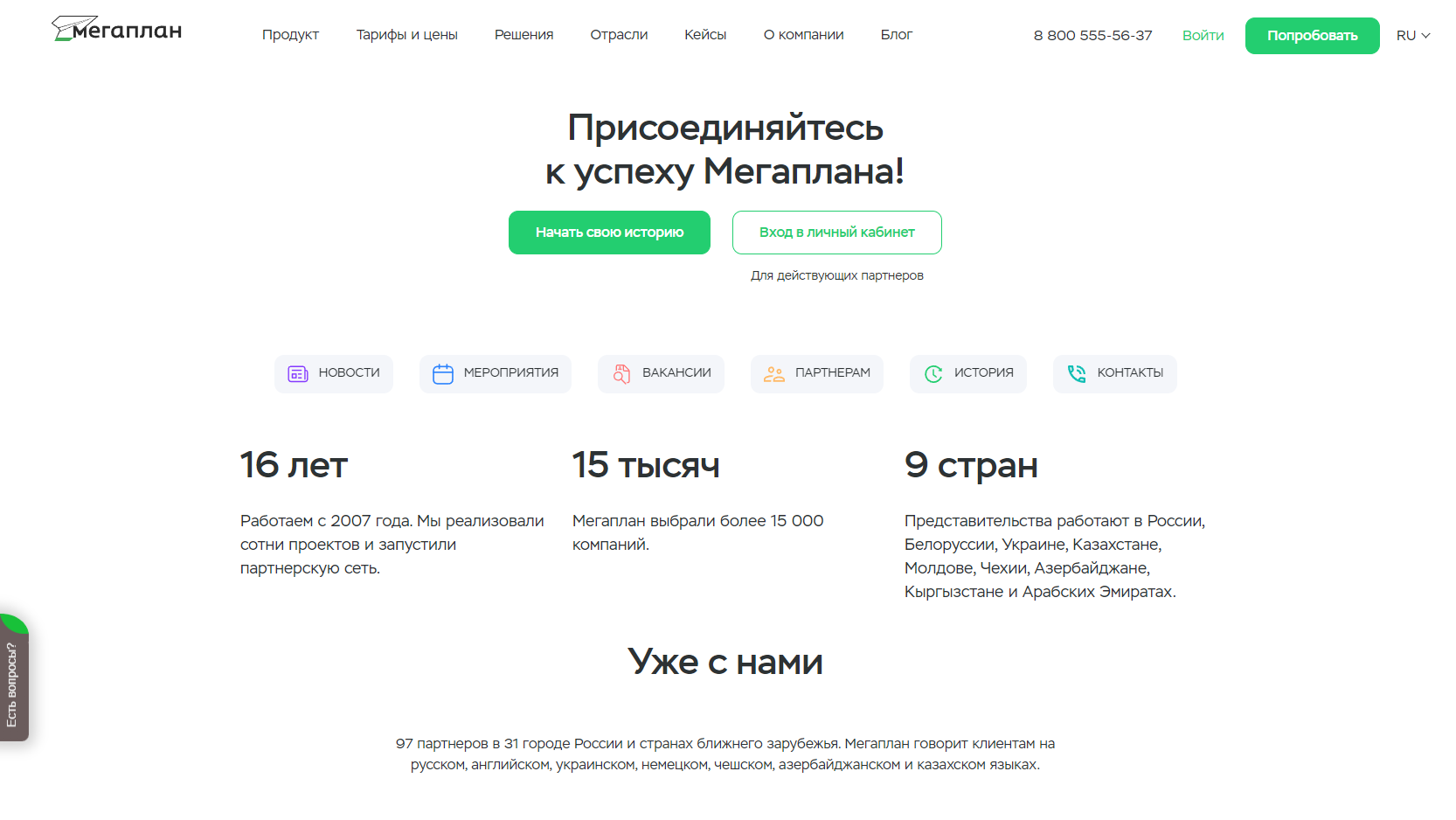Click the Присоединяйтесь к успеху Мегаплана! headline
The width and height of the screenshot is (1456, 820).
(x=725, y=149)
